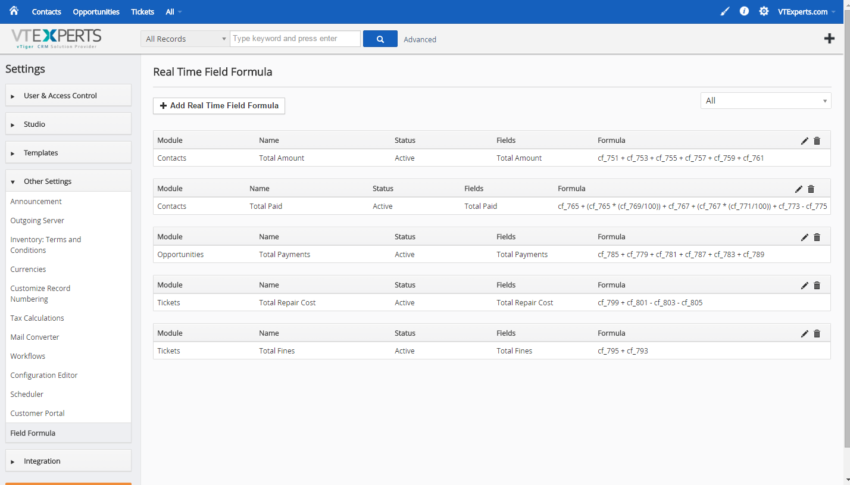
Task: Edit the Total Paid formula with pencil
Action: (799, 189)
